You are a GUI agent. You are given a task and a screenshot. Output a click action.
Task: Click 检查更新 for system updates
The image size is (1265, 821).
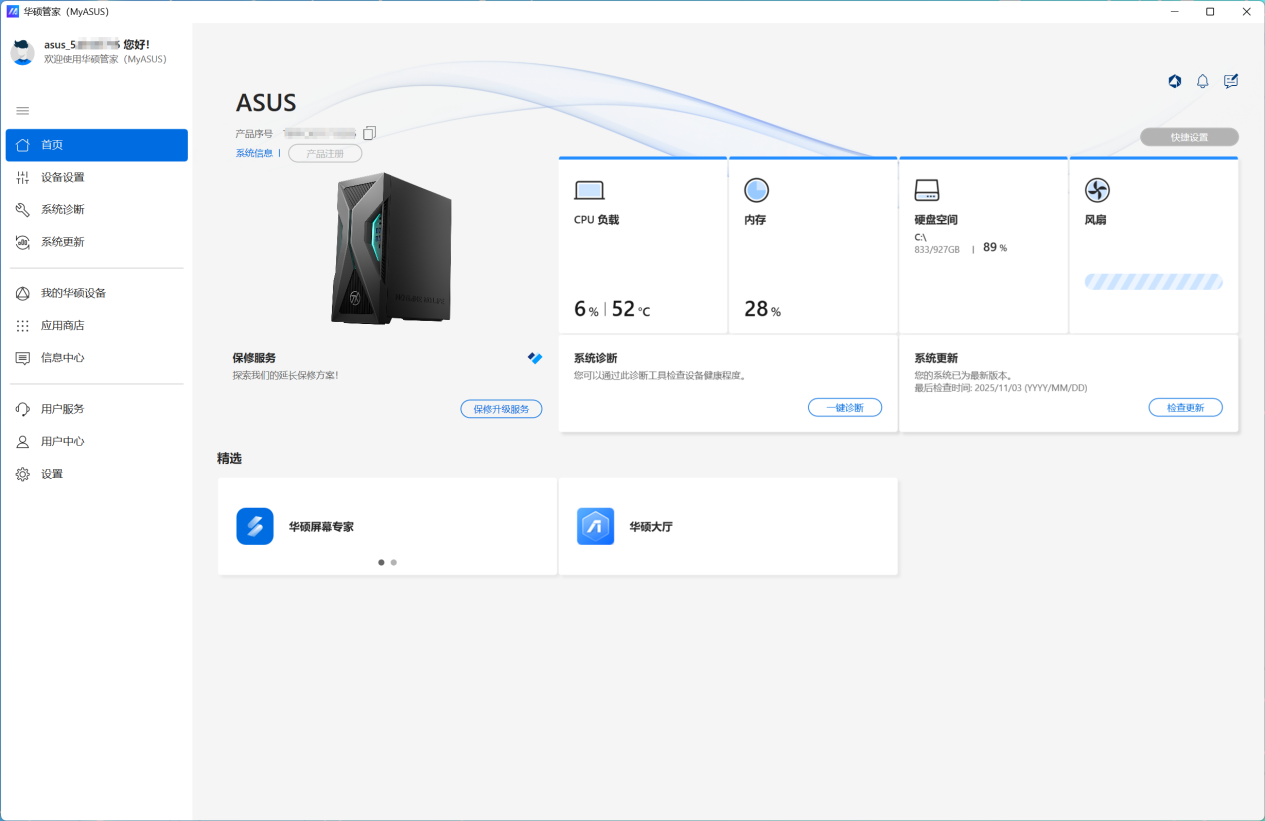(1185, 407)
